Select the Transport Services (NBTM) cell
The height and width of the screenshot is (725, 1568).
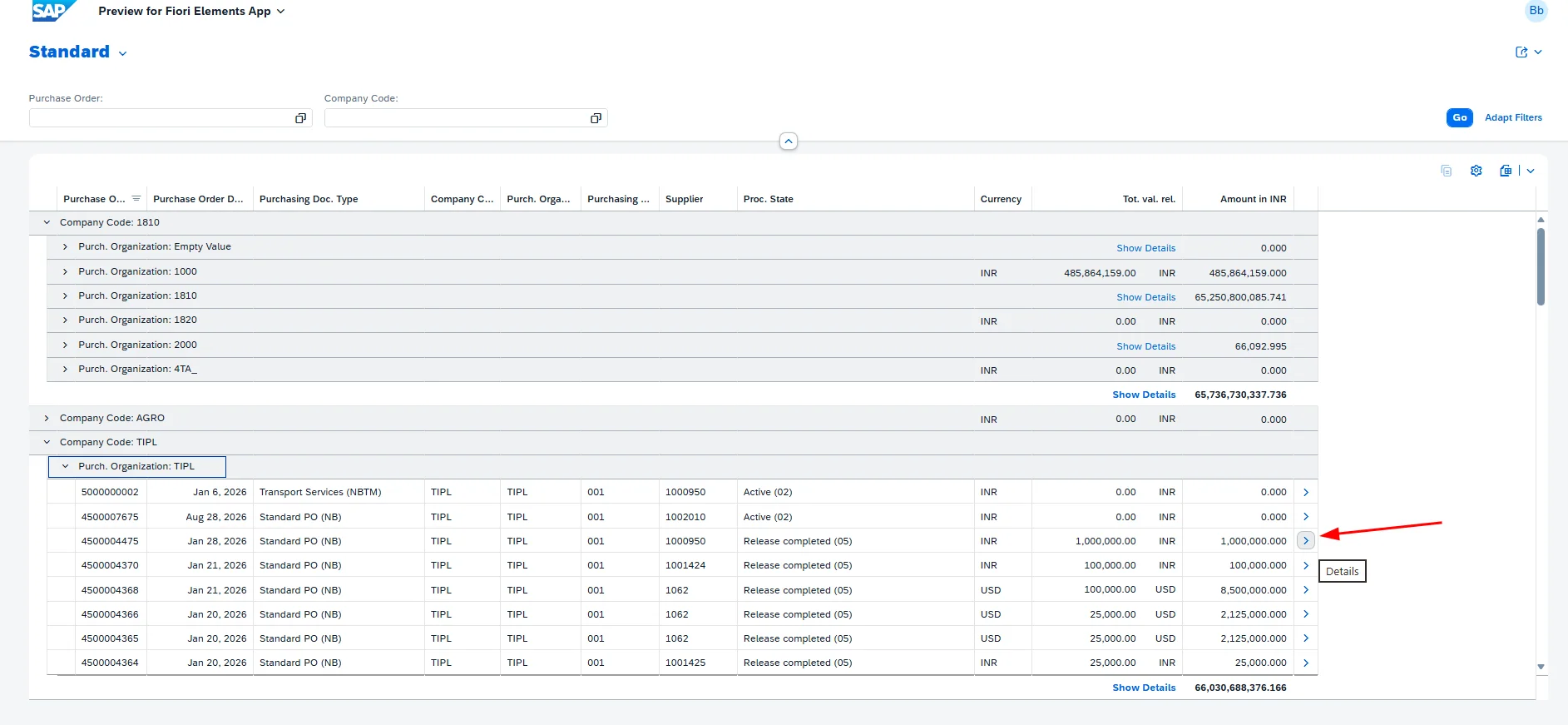click(339, 492)
